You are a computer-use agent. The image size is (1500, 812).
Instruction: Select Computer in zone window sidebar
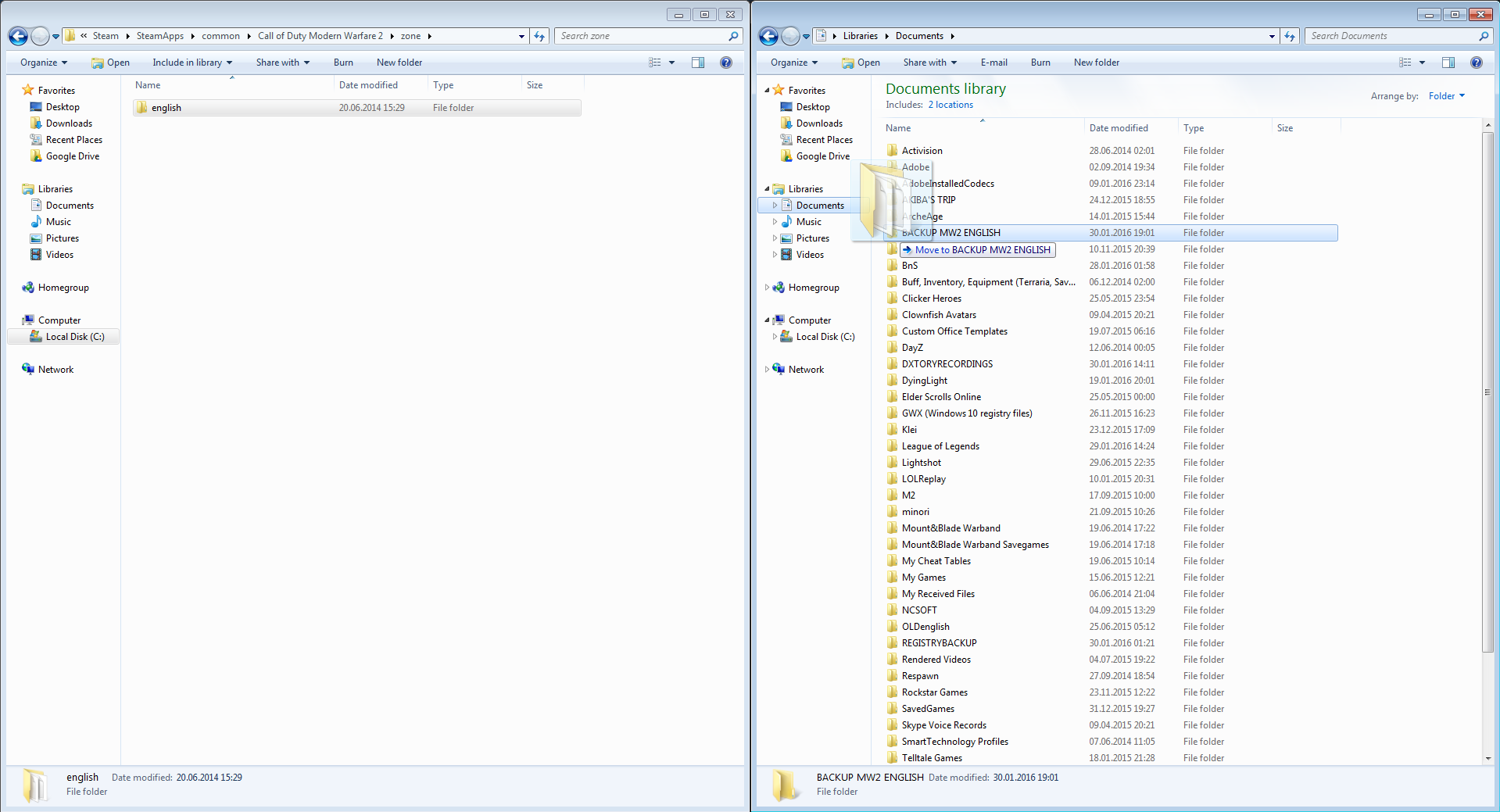(59, 320)
